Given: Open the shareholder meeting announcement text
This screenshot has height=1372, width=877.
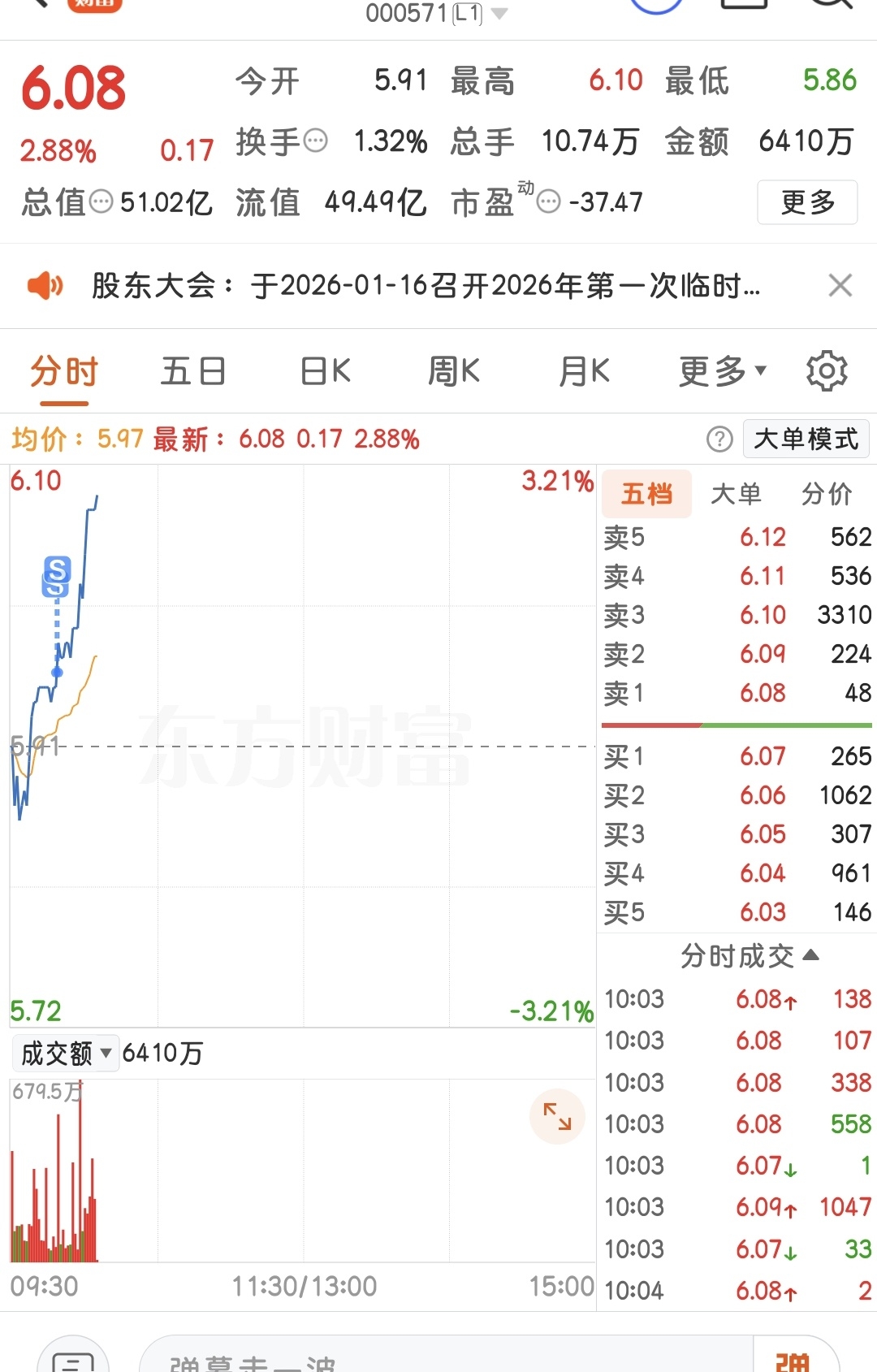Looking at the screenshot, I should tap(425, 286).
